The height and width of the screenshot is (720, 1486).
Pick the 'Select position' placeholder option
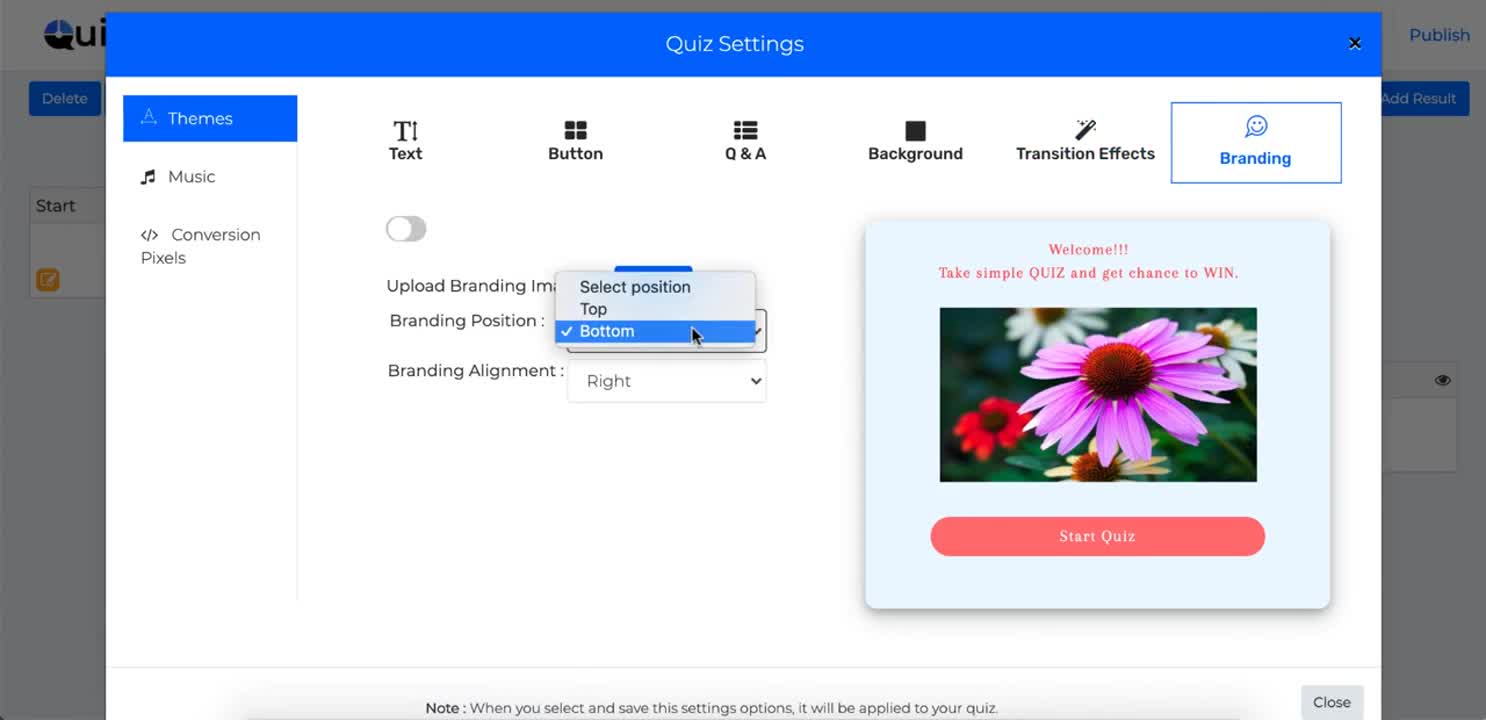(635, 287)
